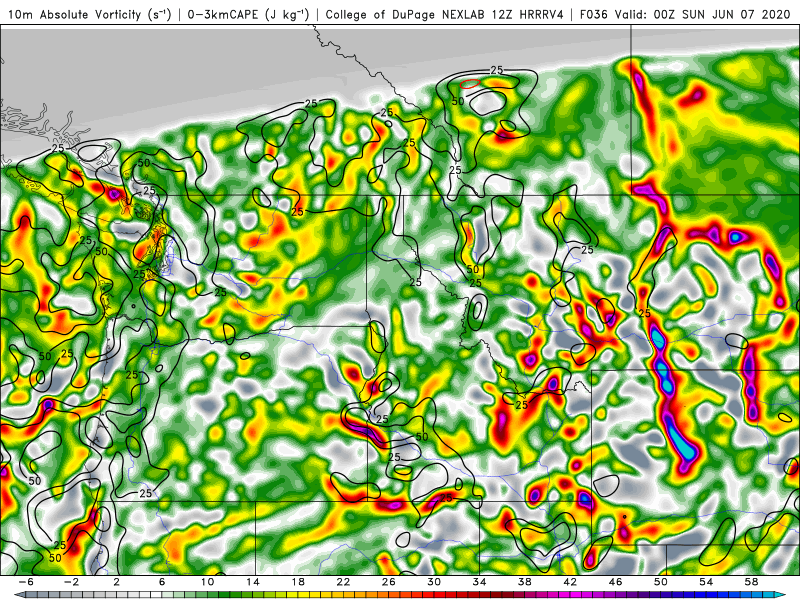Click the "10m Absolute Vorticity" title text
Screen dimensions: 800x600
(74, 14)
